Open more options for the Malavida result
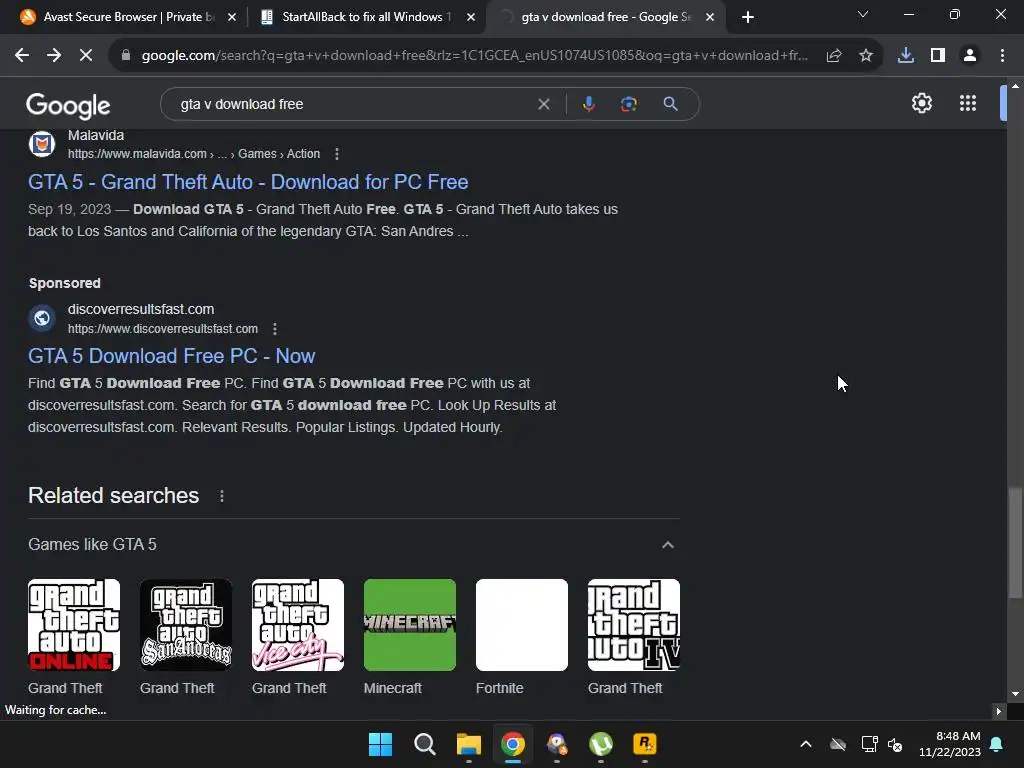The width and height of the screenshot is (1024, 768). click(x=337, y=154)
